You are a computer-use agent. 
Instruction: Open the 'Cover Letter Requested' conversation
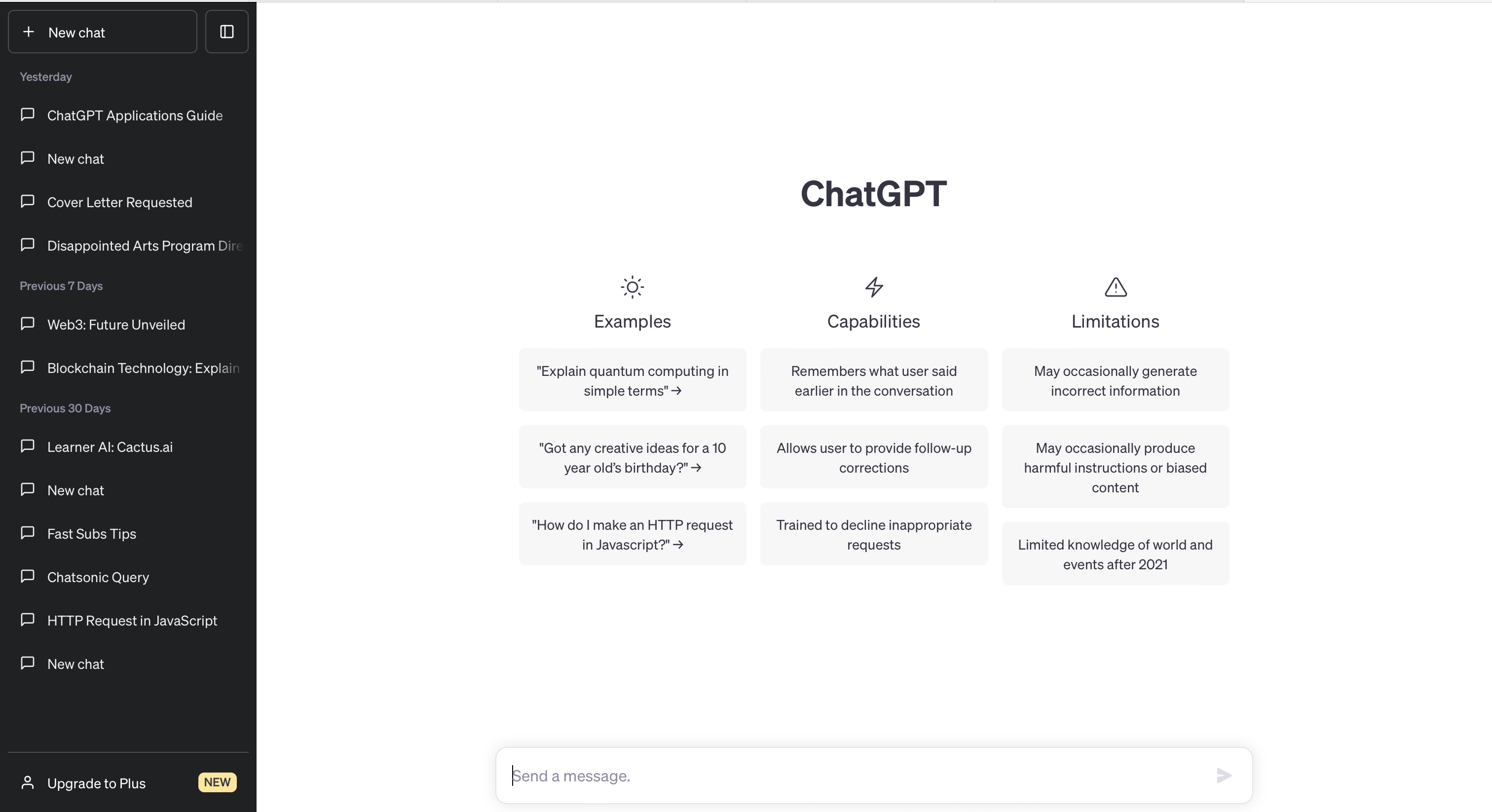point(119,201)
